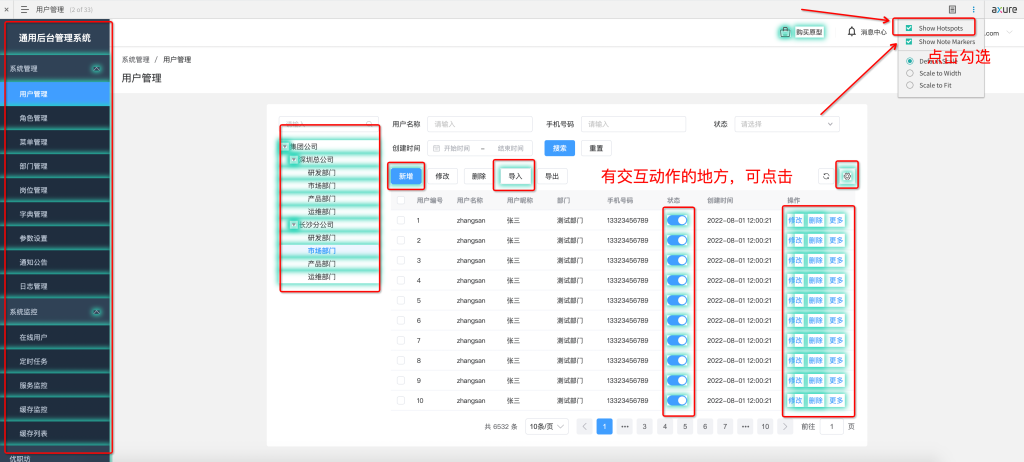Uncheck the Show Hotspots checkbox
1024x462 pixels.
click(x=908, y=28)
